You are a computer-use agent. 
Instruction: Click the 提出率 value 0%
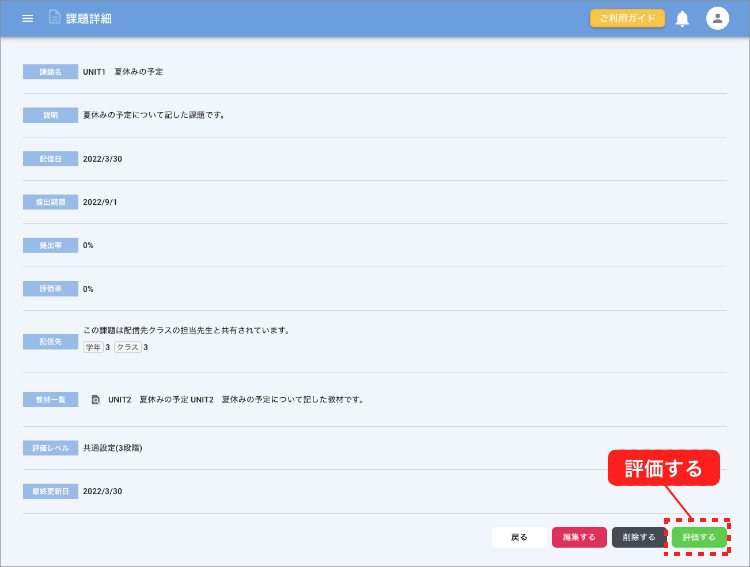click(x=88, y=245)
